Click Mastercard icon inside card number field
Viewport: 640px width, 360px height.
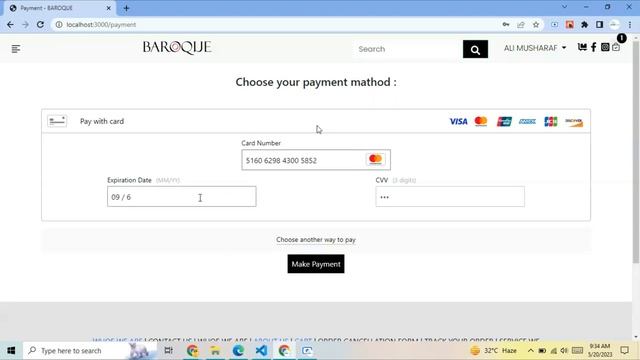[x=375, y=159]
